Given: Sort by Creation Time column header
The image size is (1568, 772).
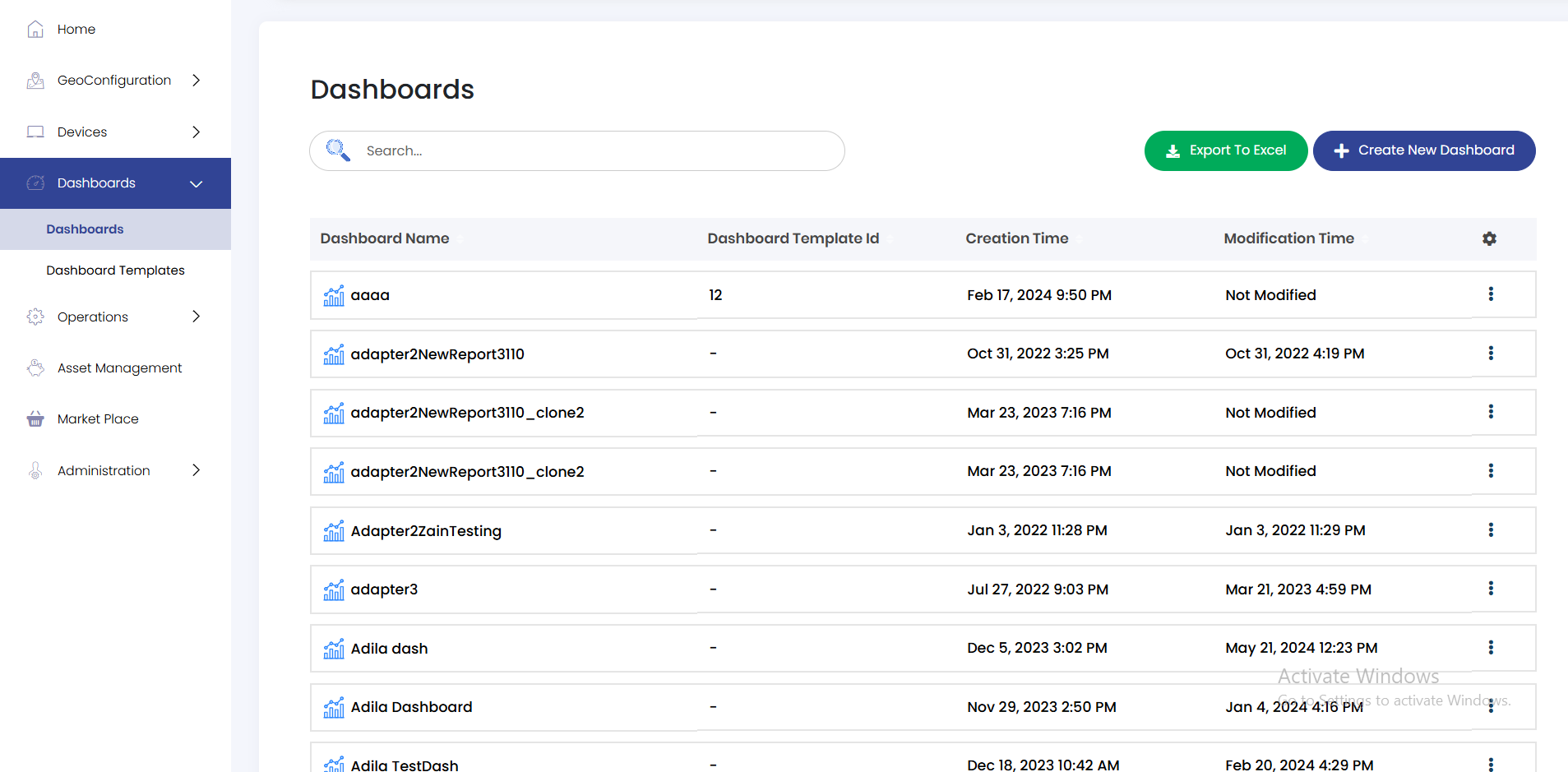Looking at the screenshot, I should click(x=1016, y=238).
